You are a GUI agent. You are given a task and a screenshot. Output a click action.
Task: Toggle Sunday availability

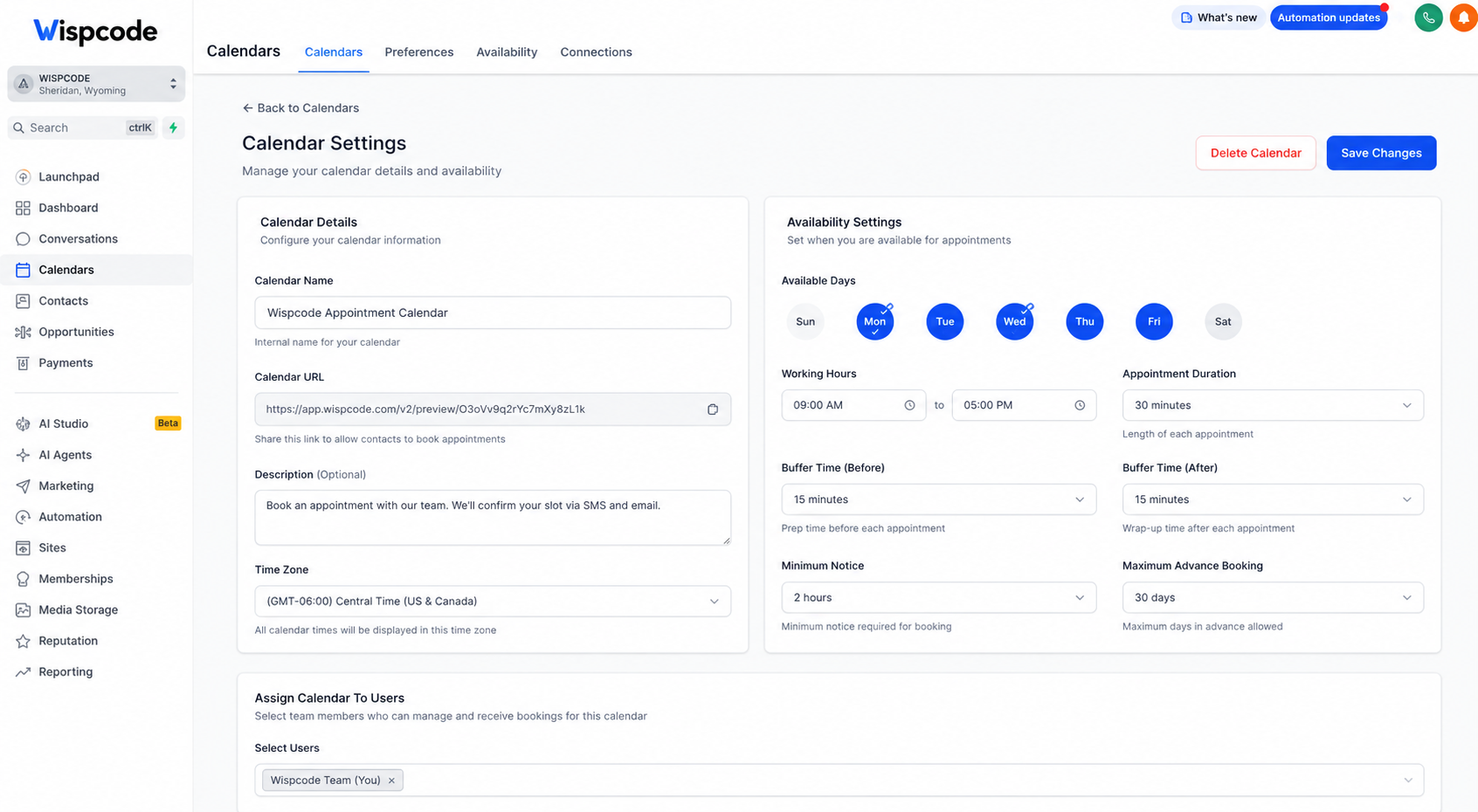(x=805, y=321)
